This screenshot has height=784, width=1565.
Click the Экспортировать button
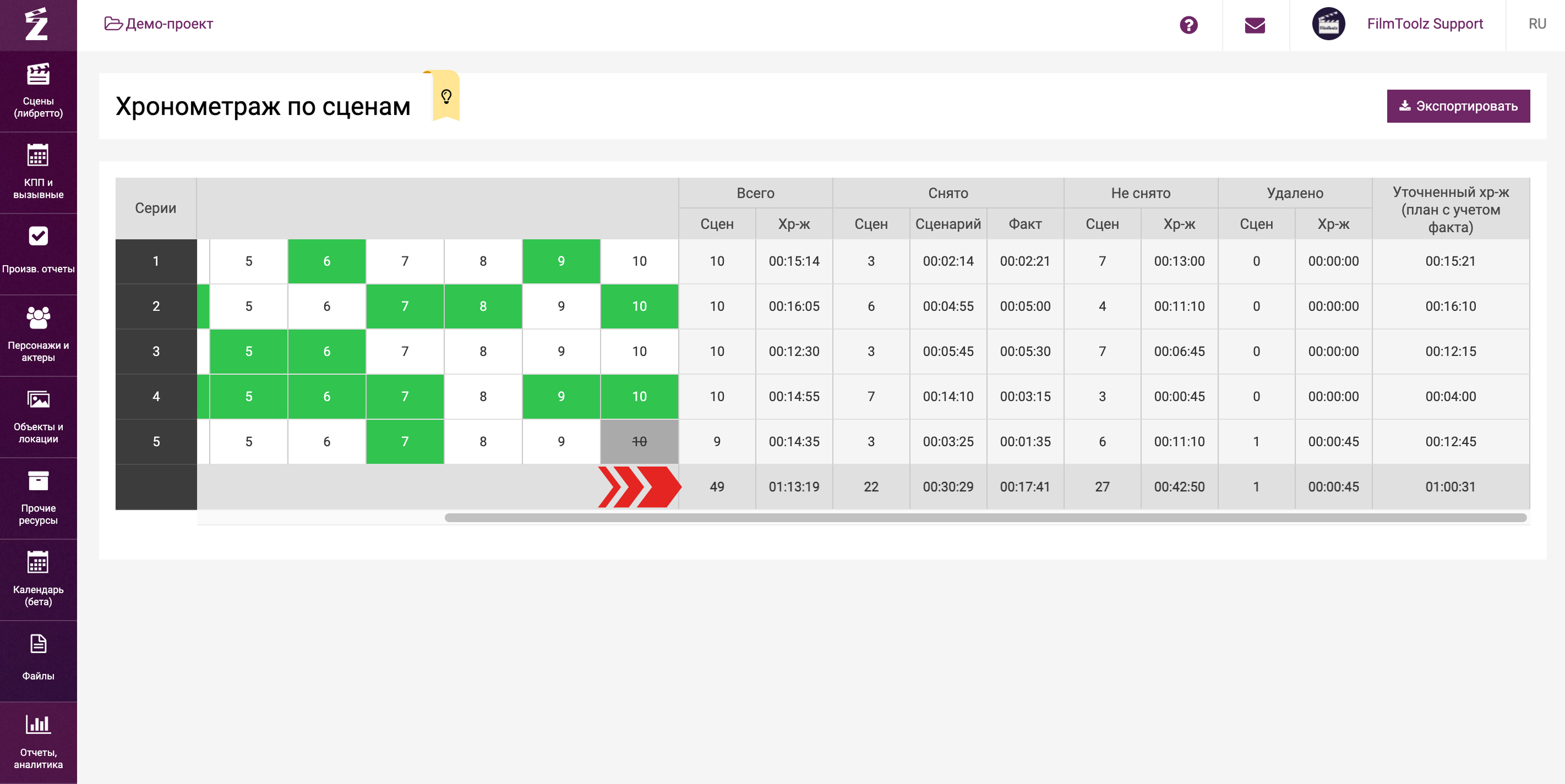tap(1458, 106)
